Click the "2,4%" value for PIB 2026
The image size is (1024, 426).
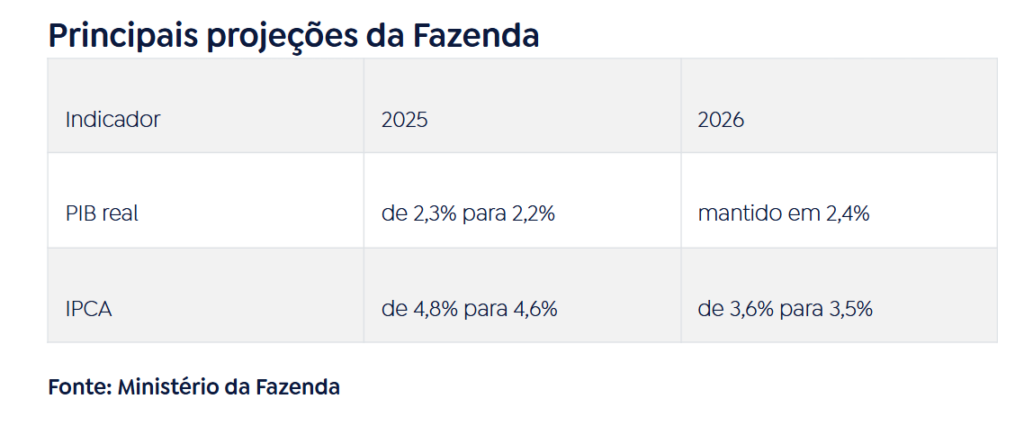[x=848, y=214]
